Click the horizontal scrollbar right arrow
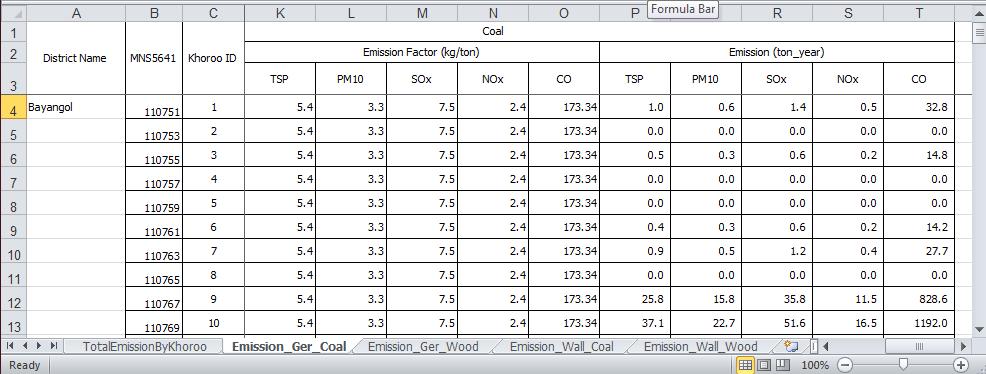Screen dimensions: 986x374 963,346
